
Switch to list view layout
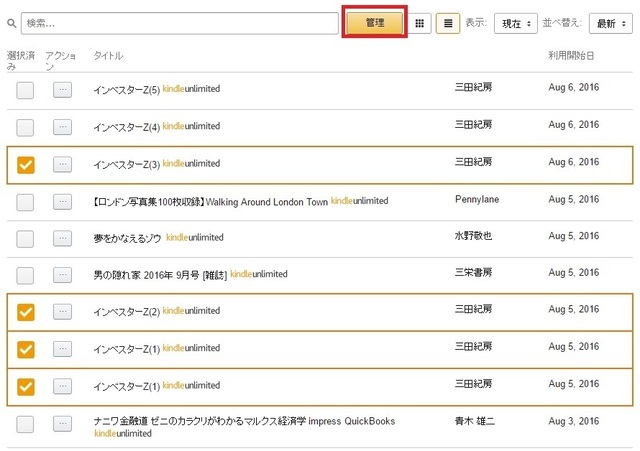(x=448, y=23)
